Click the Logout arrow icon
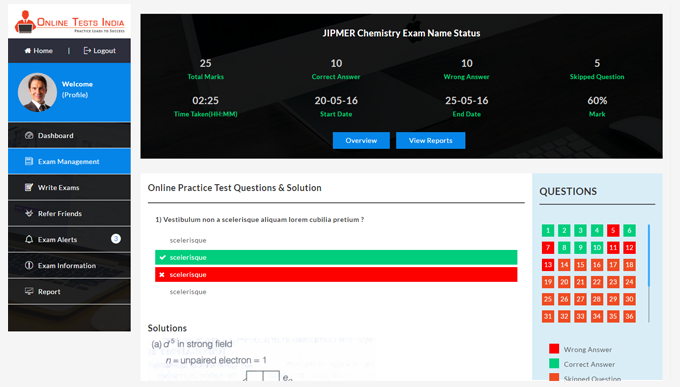Screen dimensions: 680x387 87,51
